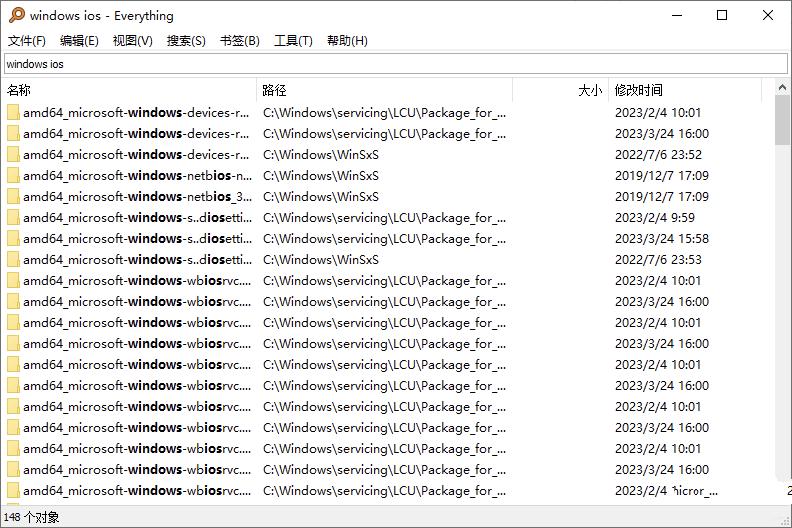Click the search box containing "windows ios"

395,64
